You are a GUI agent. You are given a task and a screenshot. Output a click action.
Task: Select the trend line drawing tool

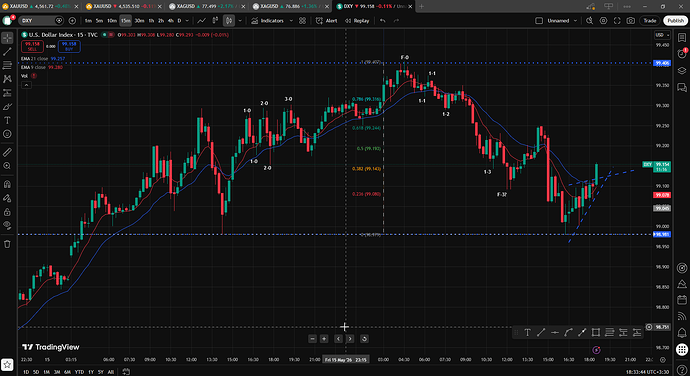click(7, 52)
